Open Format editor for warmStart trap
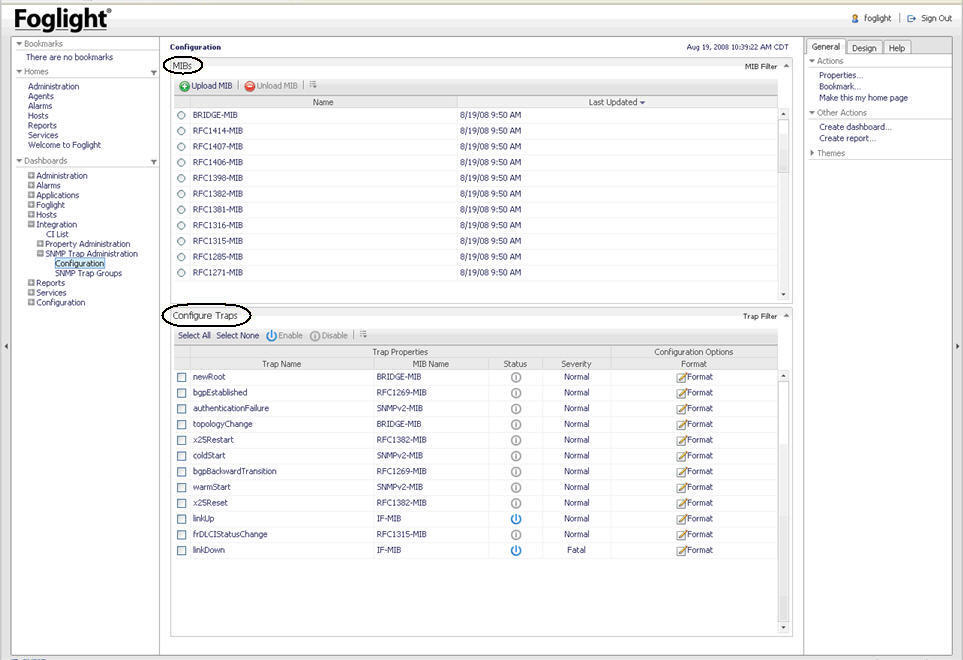963x660 pixels. click(x=695, y=487)
